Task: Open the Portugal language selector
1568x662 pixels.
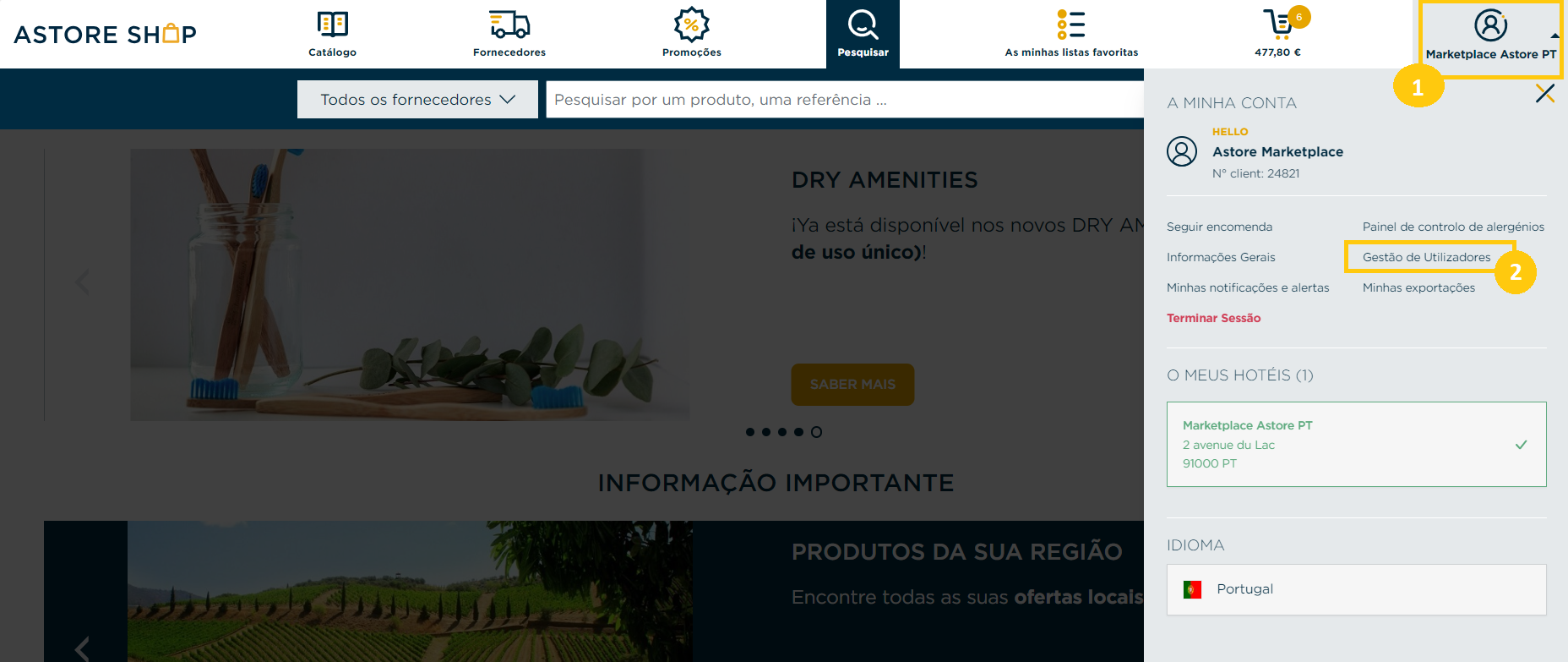Action: coord(1356,589)
